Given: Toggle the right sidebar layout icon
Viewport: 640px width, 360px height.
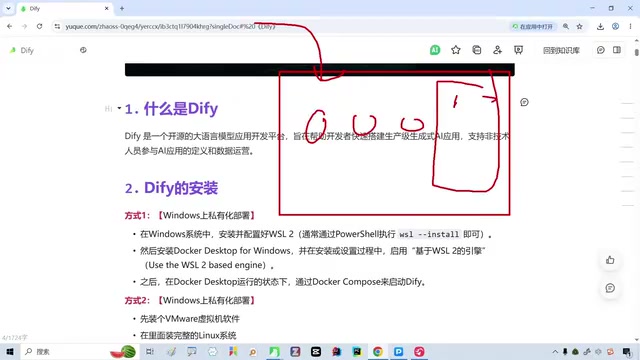Looking at the screenshot, I should [617, 50].
